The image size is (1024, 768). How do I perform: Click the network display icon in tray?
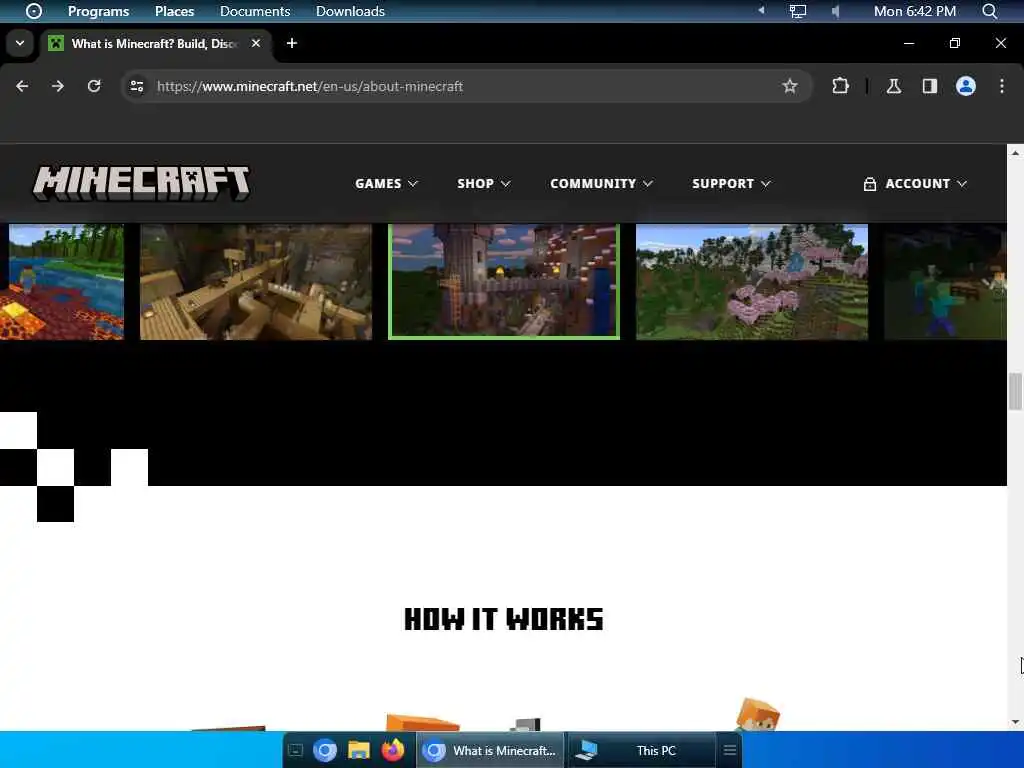tap(797, 11)
